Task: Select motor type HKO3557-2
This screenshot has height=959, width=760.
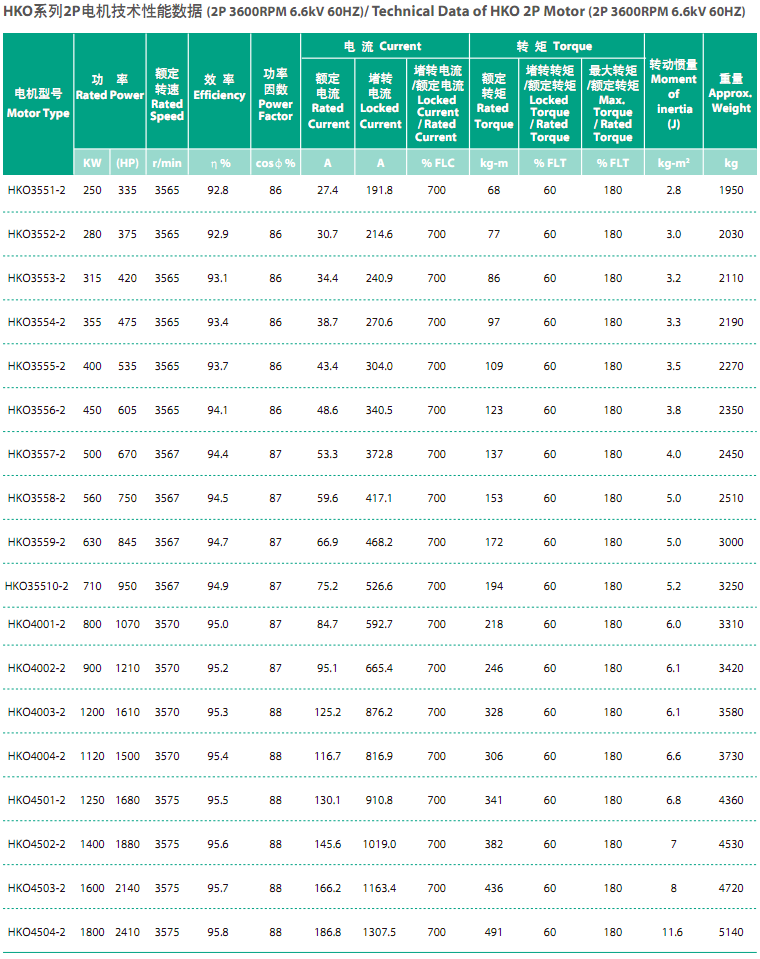Action: click(37, 454)
